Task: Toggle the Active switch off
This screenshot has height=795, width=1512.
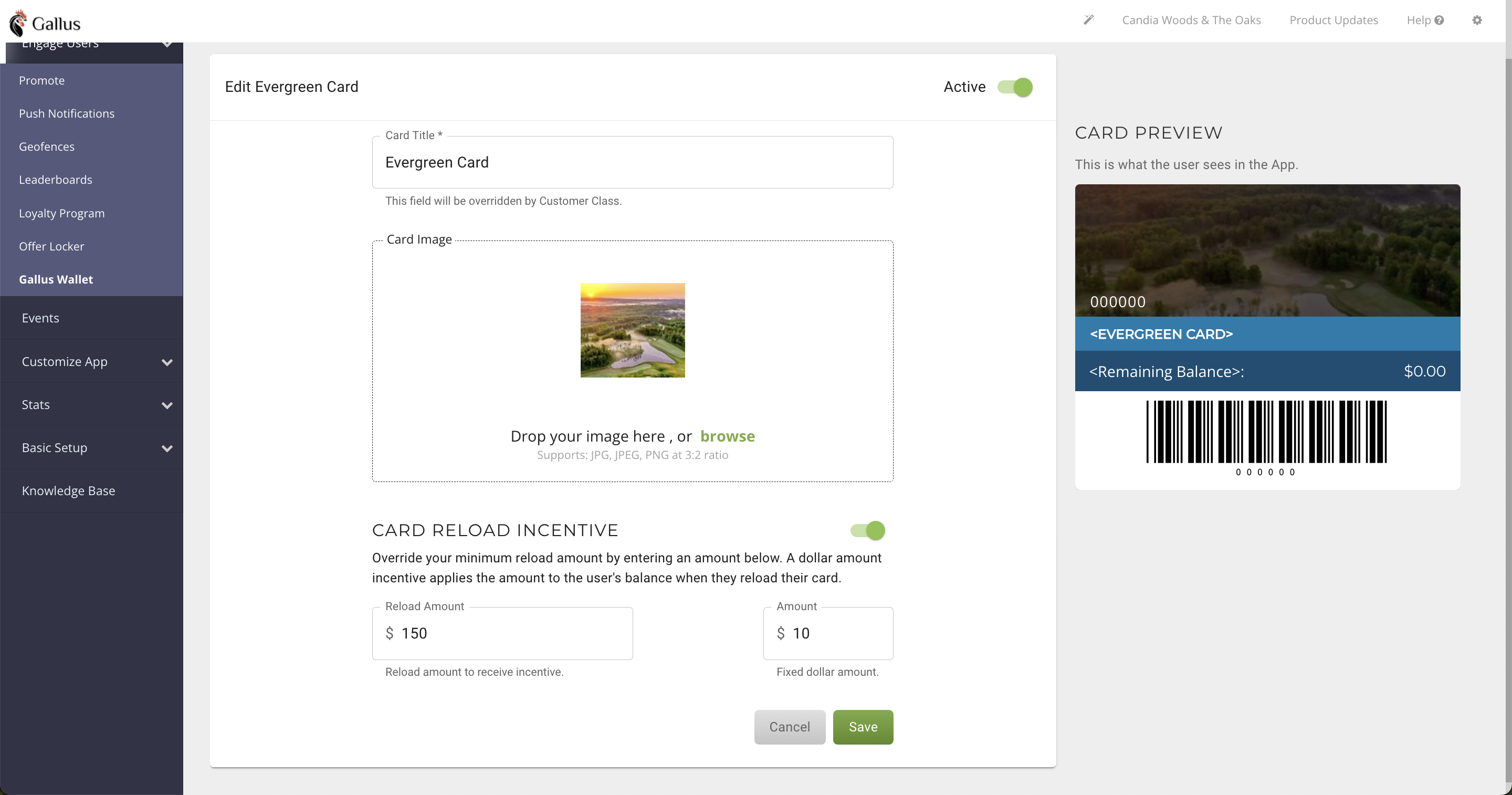Action: [1015, 87]
